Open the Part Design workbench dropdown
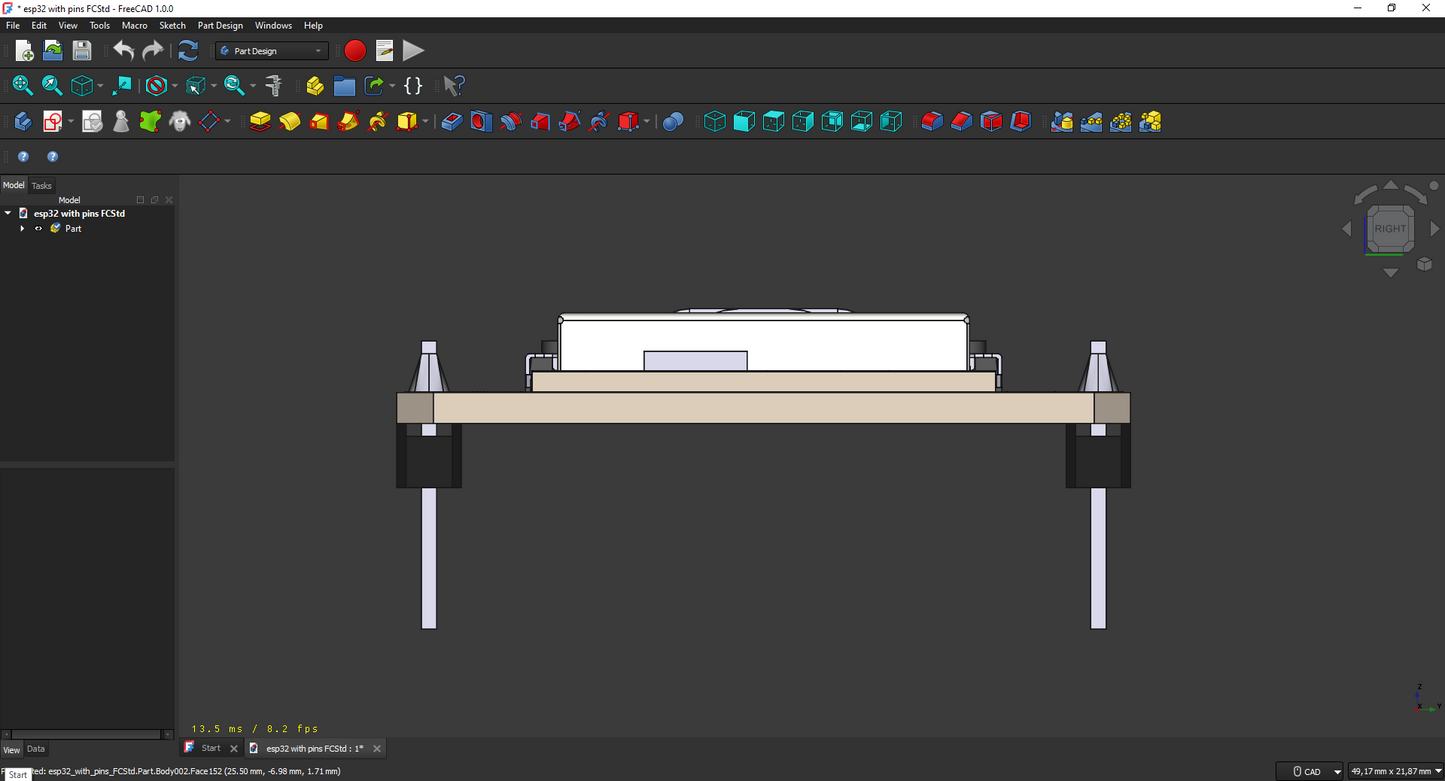Screen dimensions: 1445x781 click(x=272, y=51)
